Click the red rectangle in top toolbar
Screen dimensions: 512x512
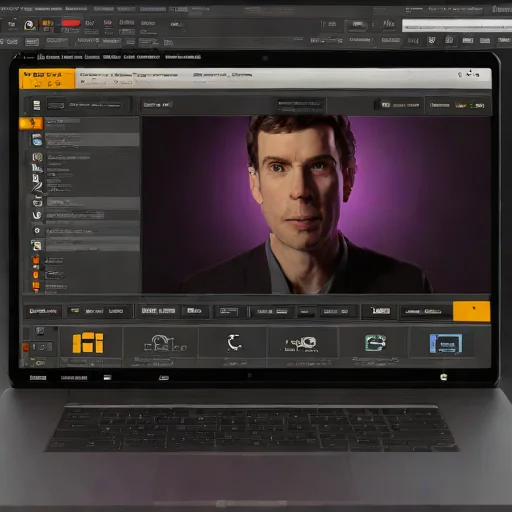click(x=71, y=23)
